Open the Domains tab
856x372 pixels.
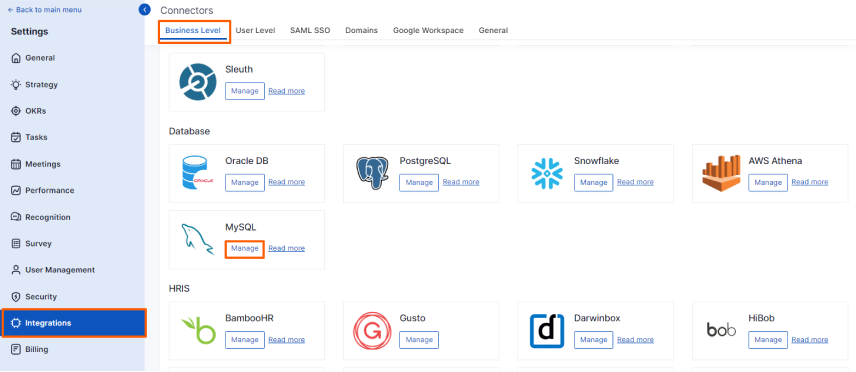click(361, 31)
